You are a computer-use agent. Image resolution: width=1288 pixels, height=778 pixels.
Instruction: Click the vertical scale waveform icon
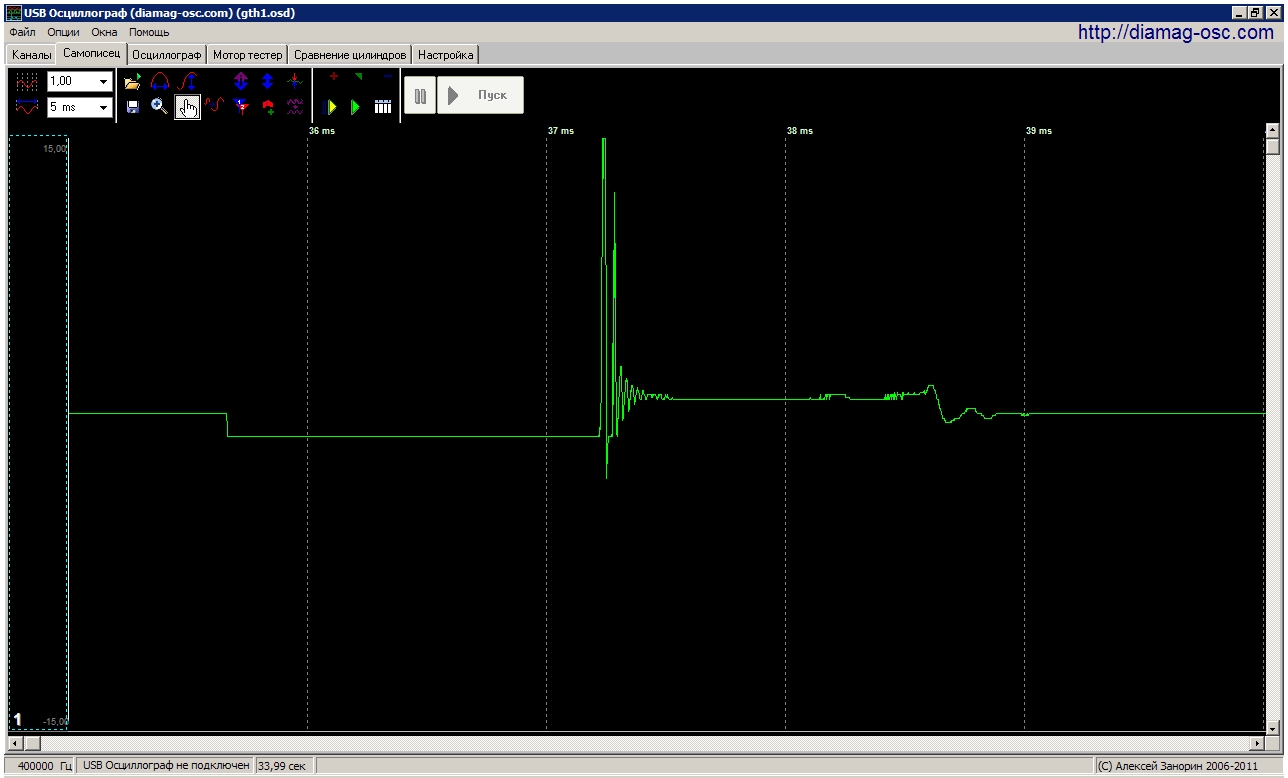(x=27, y=82)
